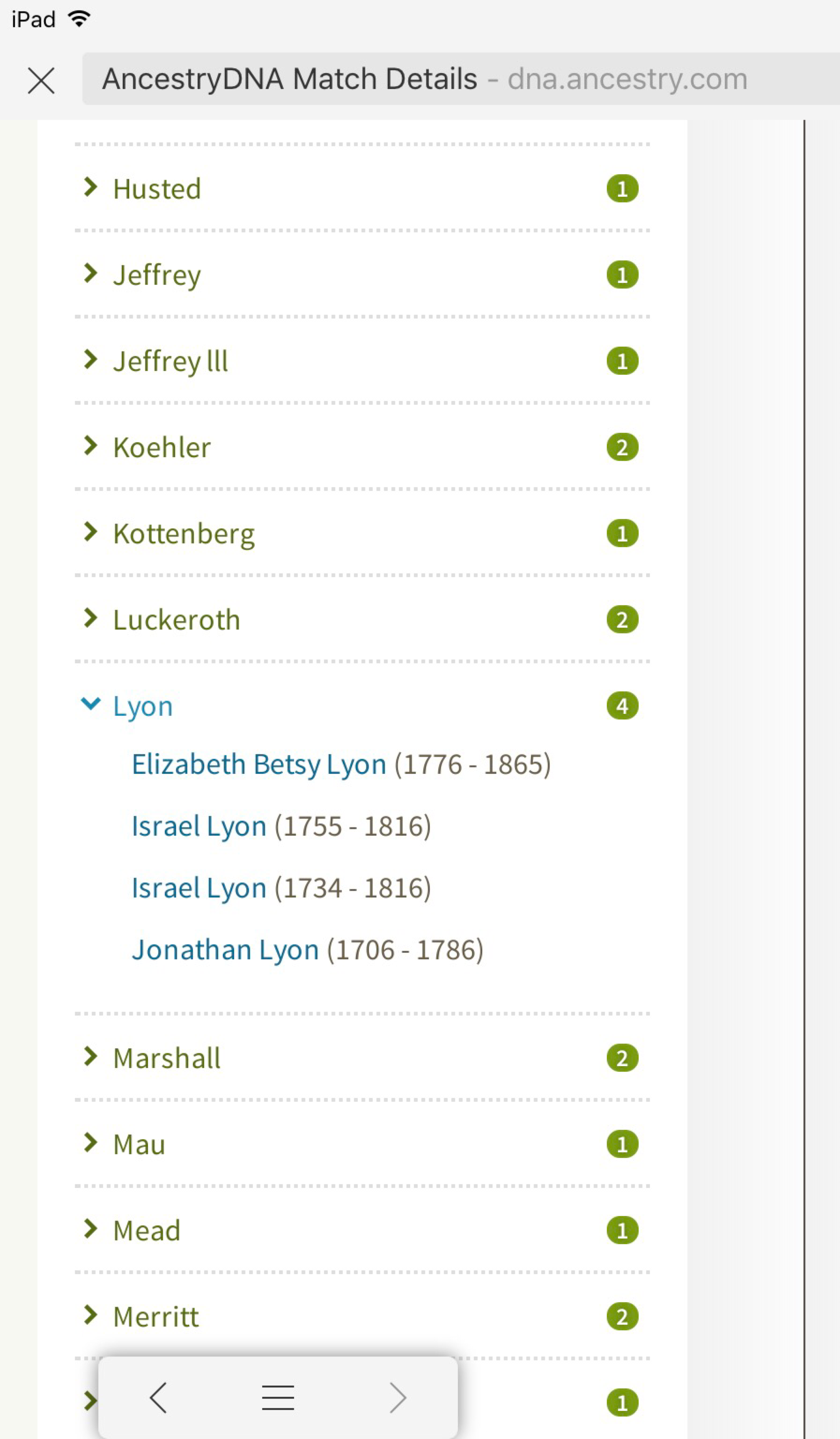This screenshot has width=840, height=1439.
Task: Expand the Marshall surname chevron
Action: coord(90,1056)
